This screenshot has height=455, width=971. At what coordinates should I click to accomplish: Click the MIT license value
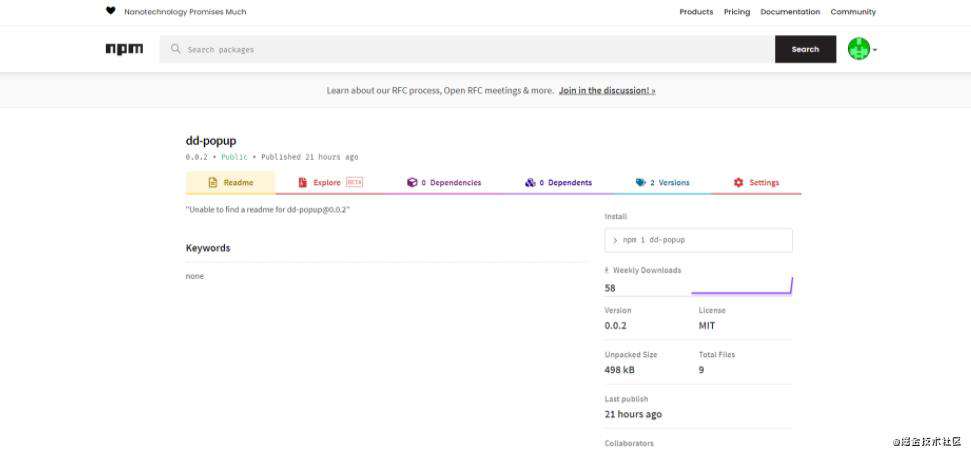click(x=707, y=326)
